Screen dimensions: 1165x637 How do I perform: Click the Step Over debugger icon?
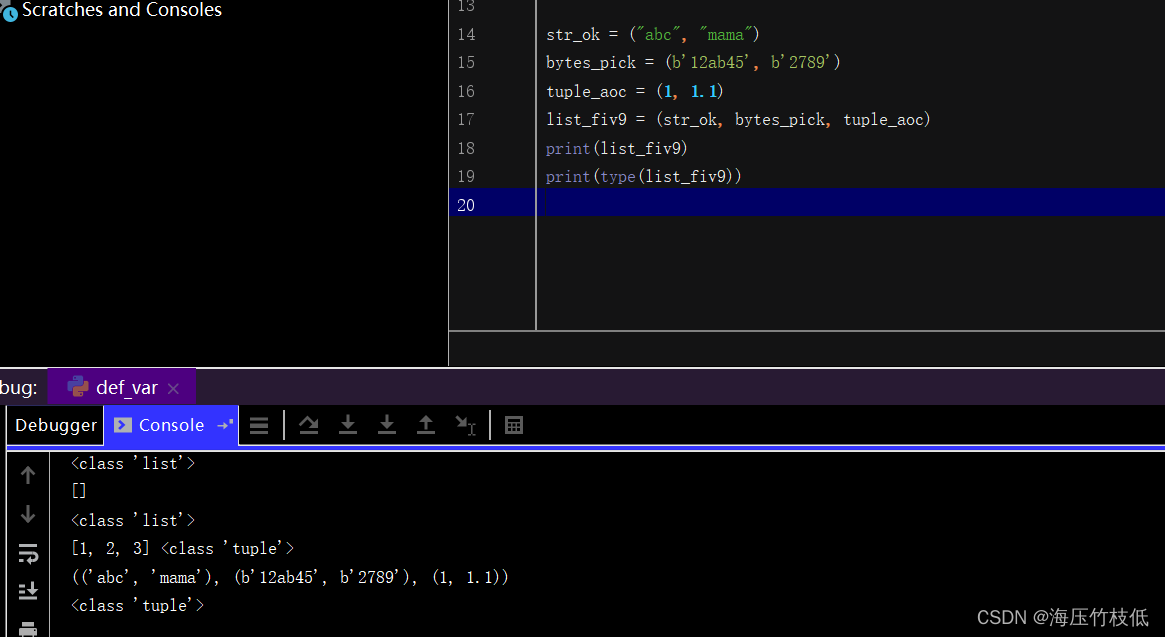(308, 424)
